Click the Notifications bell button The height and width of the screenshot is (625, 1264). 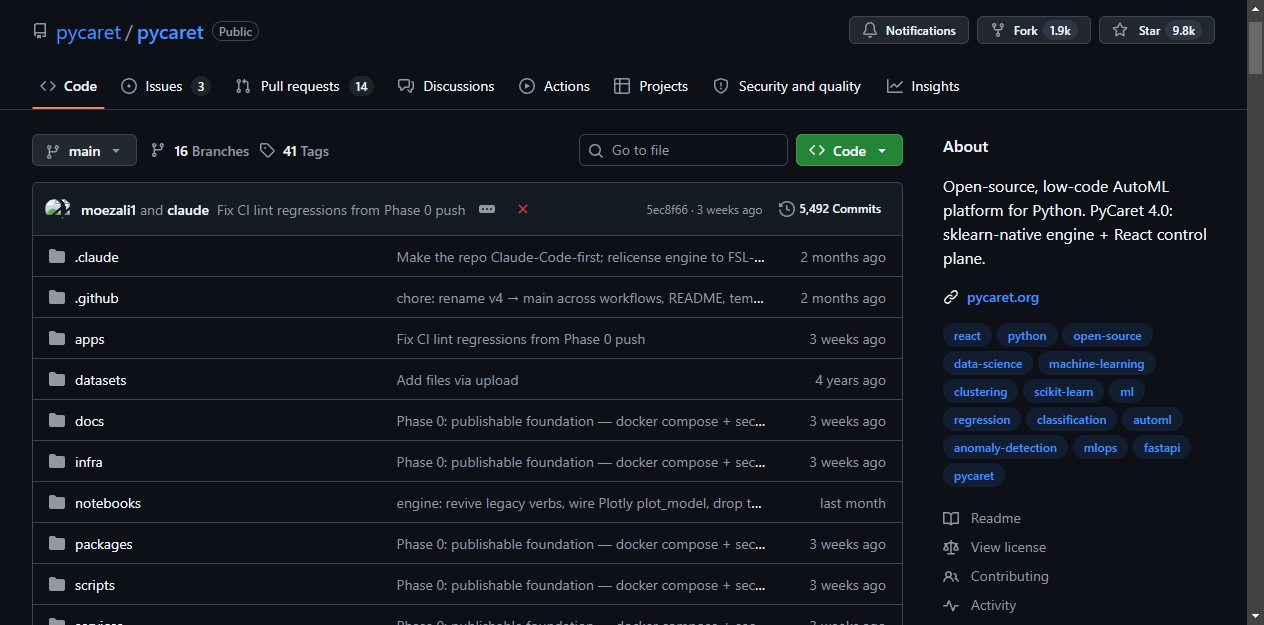point(909,31)
